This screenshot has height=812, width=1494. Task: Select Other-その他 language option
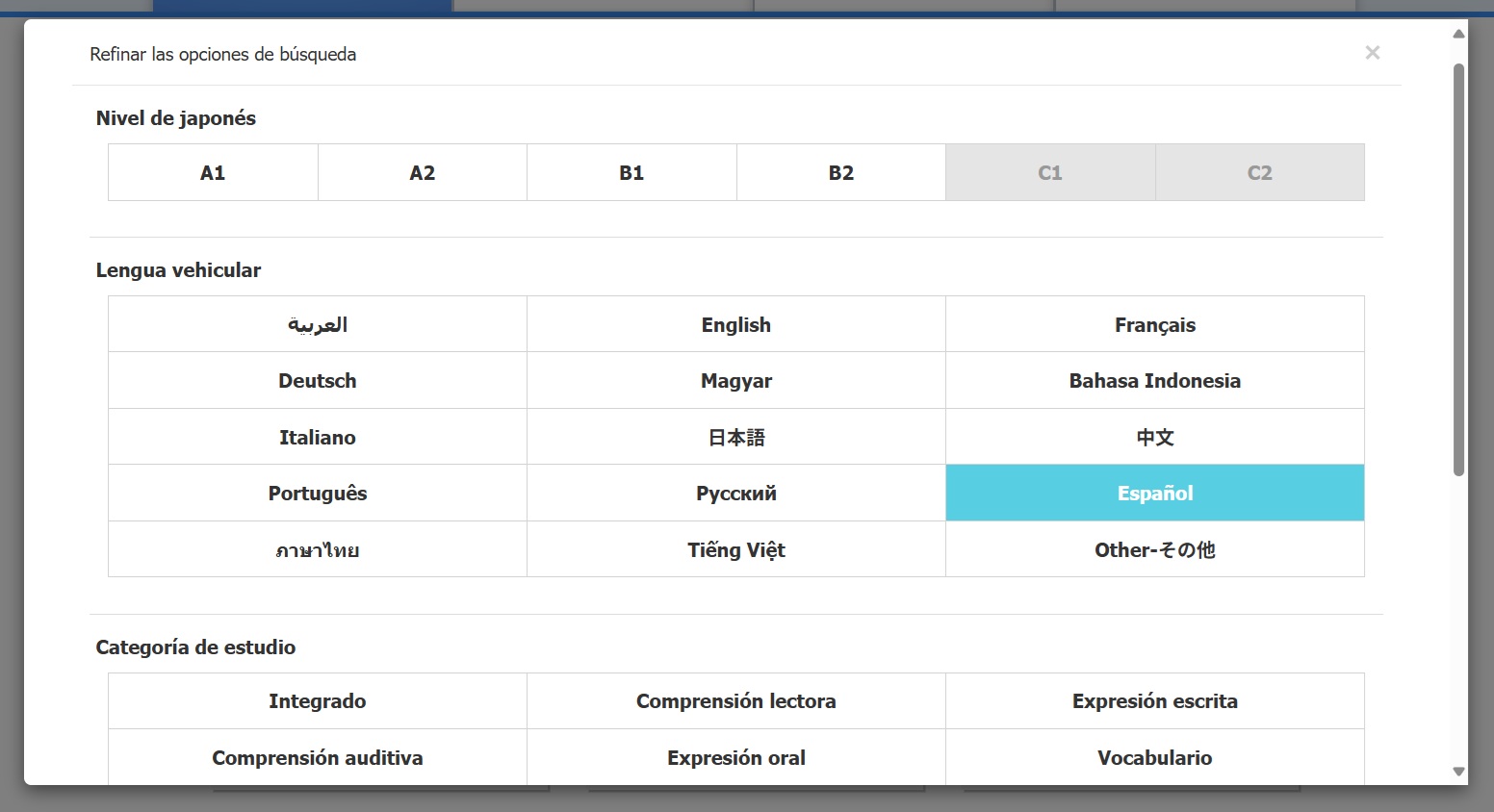(x=1154, y=550)
